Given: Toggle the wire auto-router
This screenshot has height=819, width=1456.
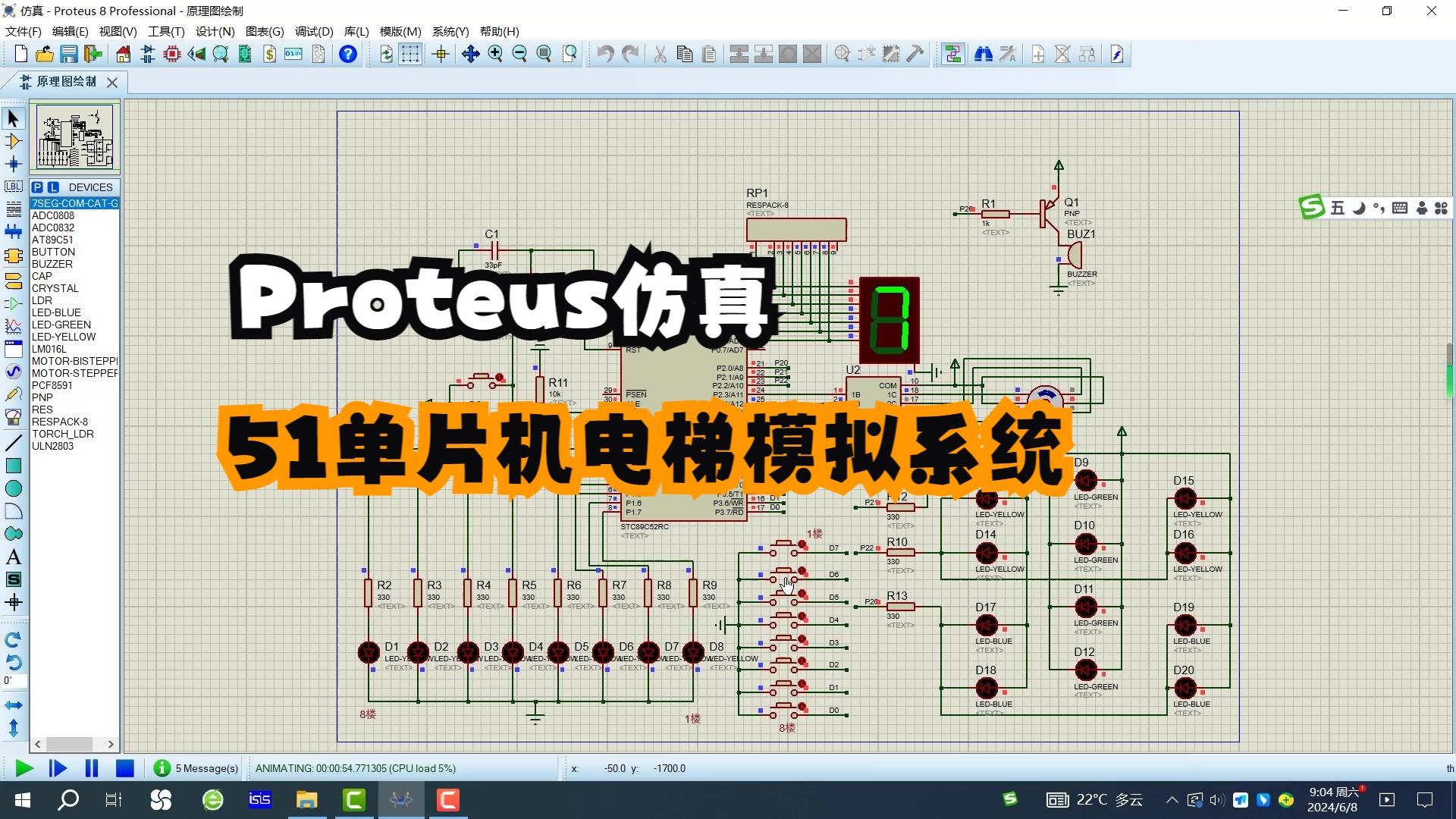Looking at the screenshot, I should pos(953,54).
